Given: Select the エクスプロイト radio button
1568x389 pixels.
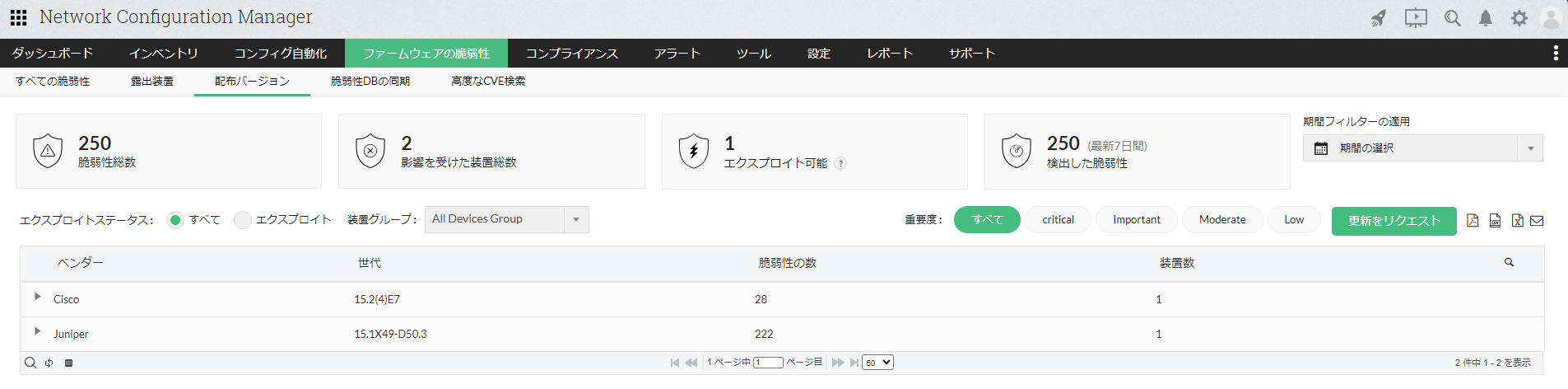Looking at the screenshot, I should [242, 220].
